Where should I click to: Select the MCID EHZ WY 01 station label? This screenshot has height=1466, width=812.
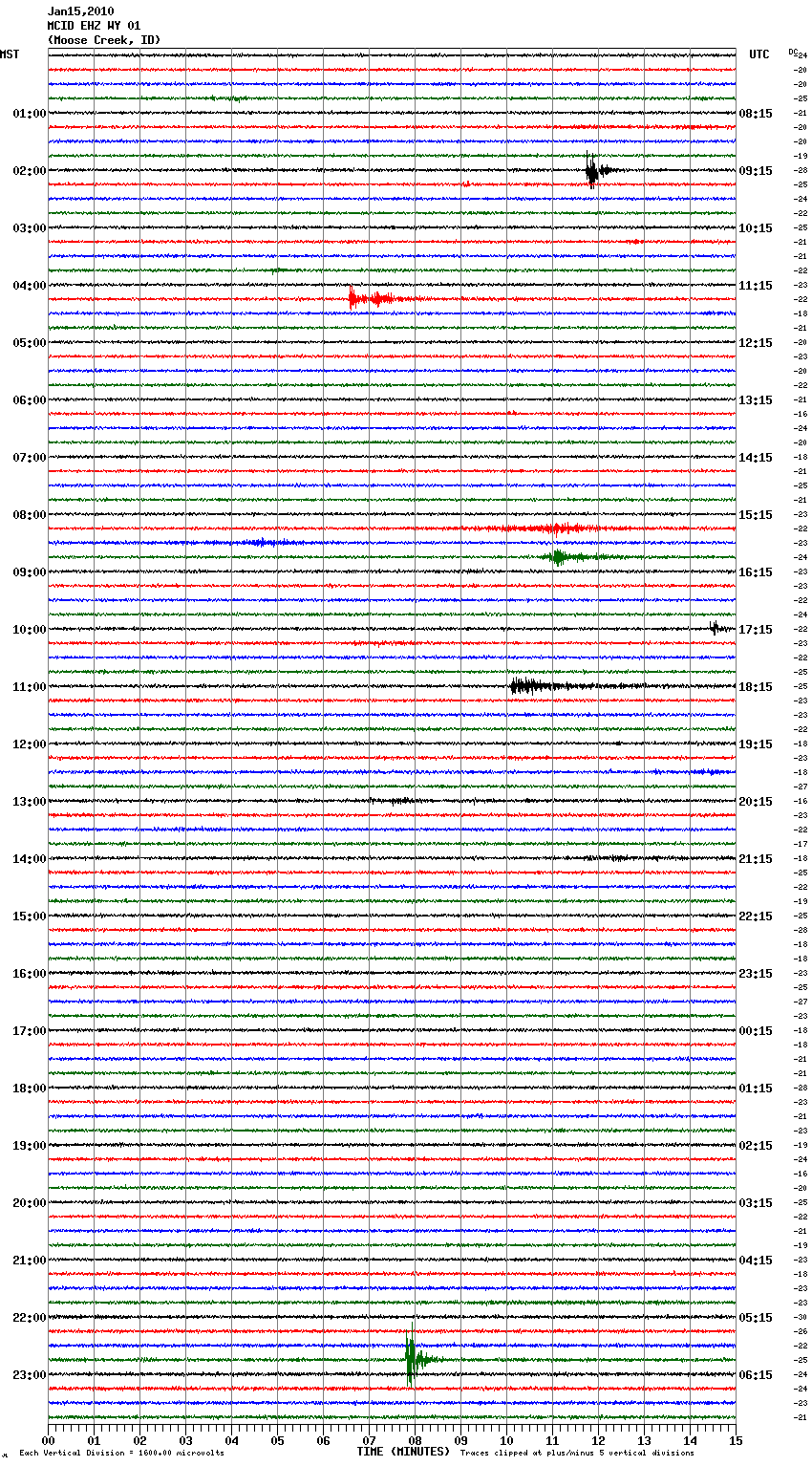click(94, 26)
